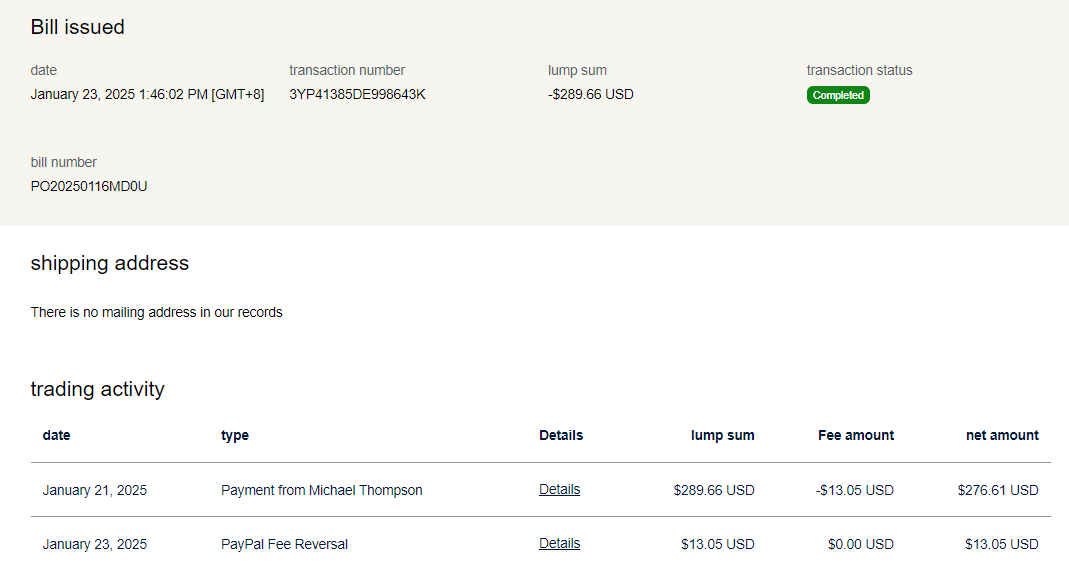
Task: Click the -$13.05 USD fee amount
Action: point(855,490)
